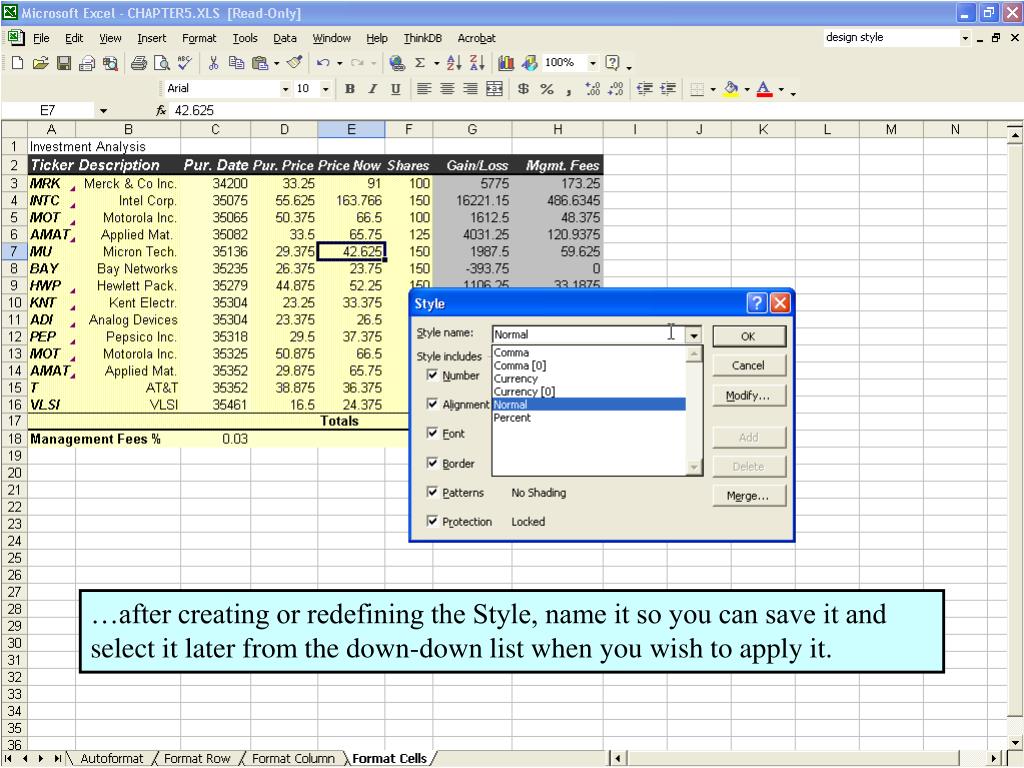Screen dimensions: 1024x768
Task: Open Print Preview
Action: (x=161, y=63)
